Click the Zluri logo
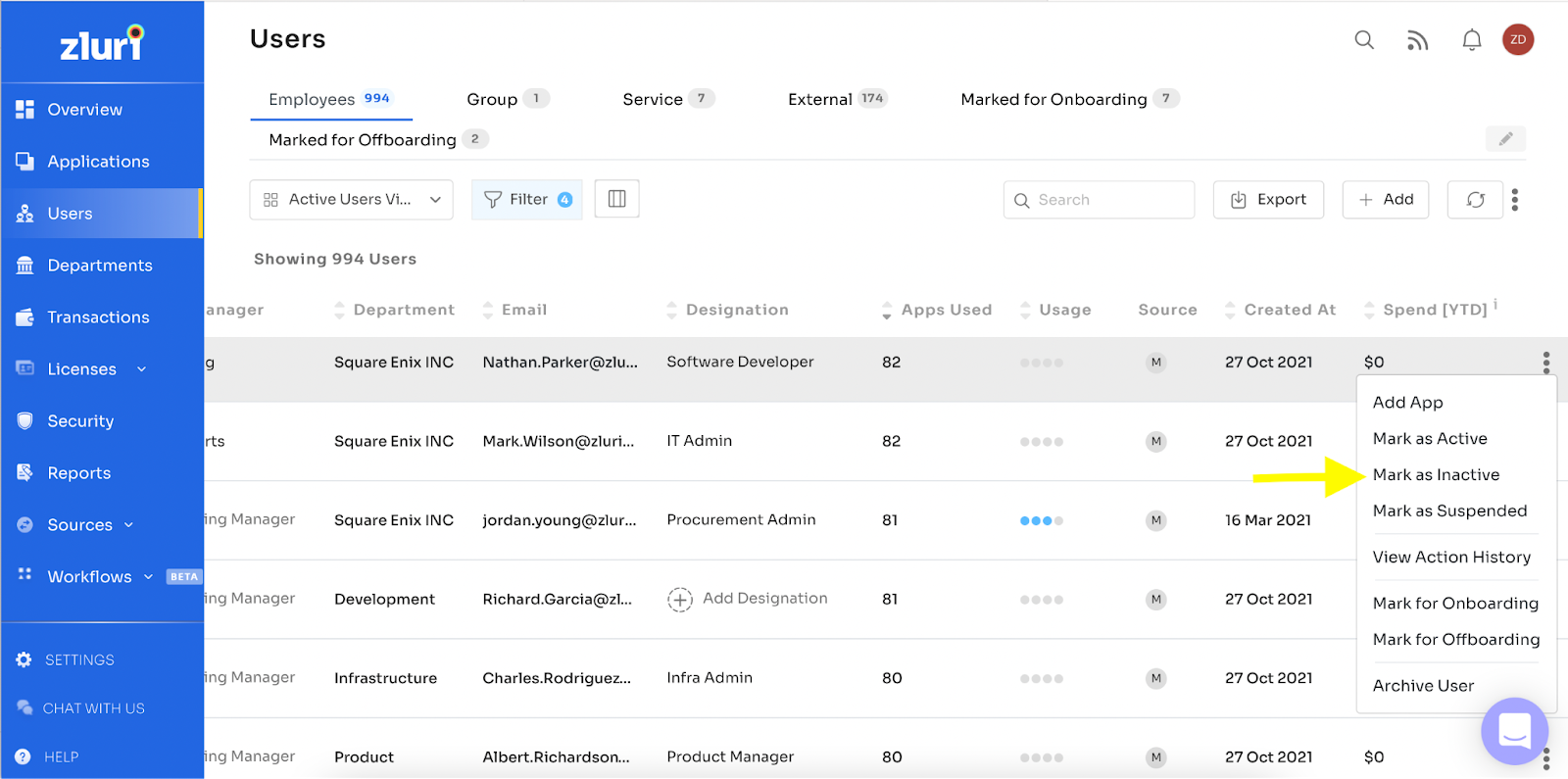 pyautogui.click(x=102, y=43)
